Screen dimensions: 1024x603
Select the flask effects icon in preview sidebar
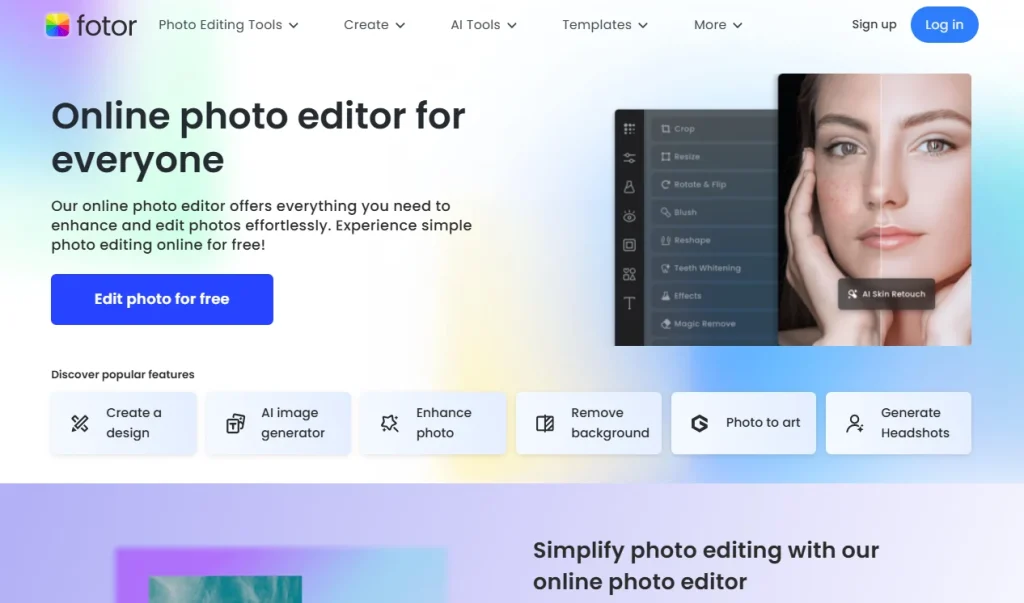point(629,187)
